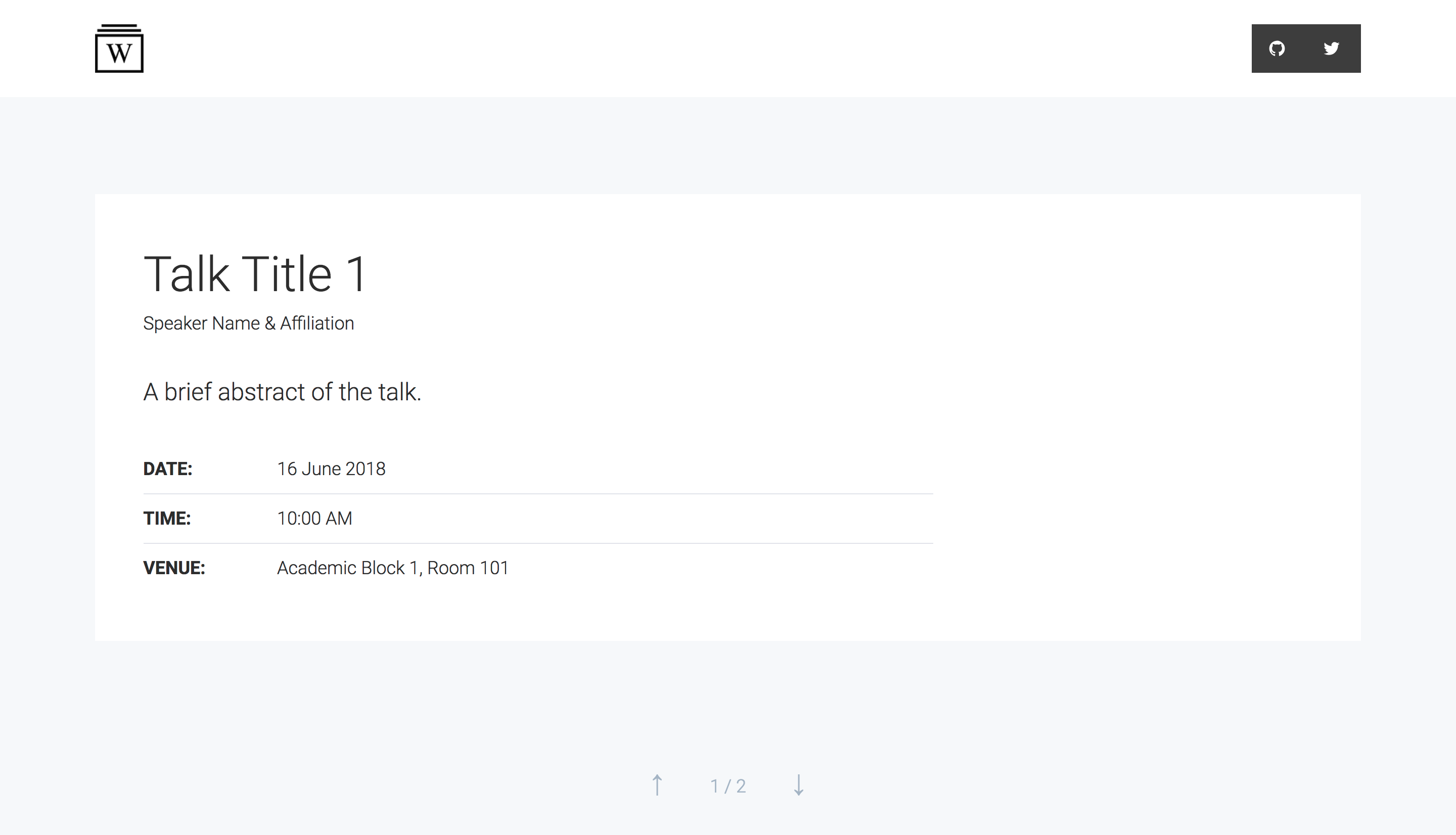Click Room 101 in venue row
Screen dimensions: 1456x835
[x=468, y=568]
